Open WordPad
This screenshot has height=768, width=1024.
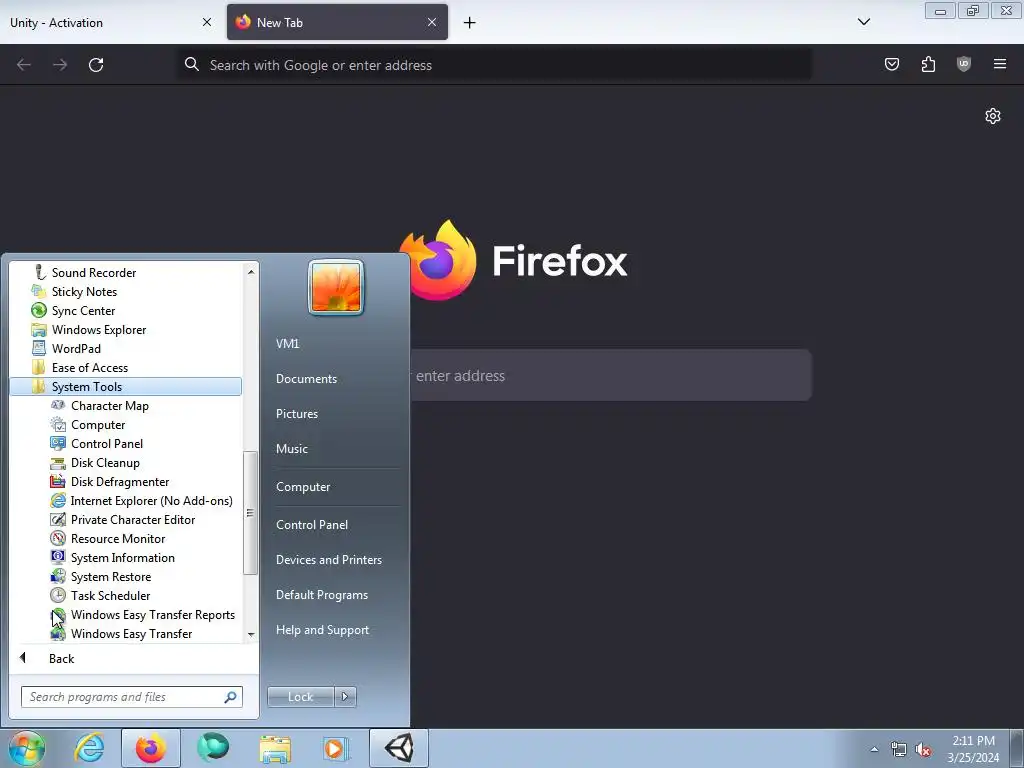[x=76, y=349]
